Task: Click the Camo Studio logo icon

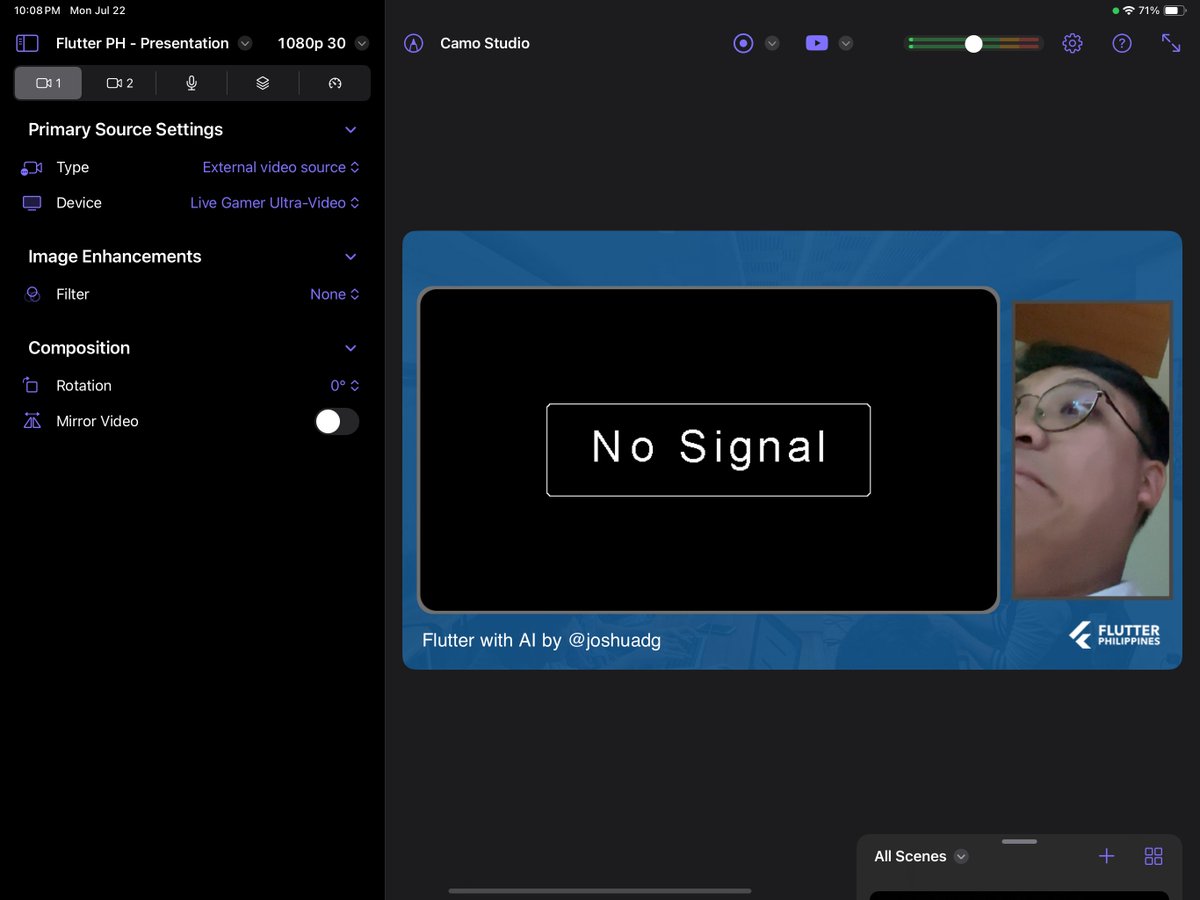Action: point(414,43)
